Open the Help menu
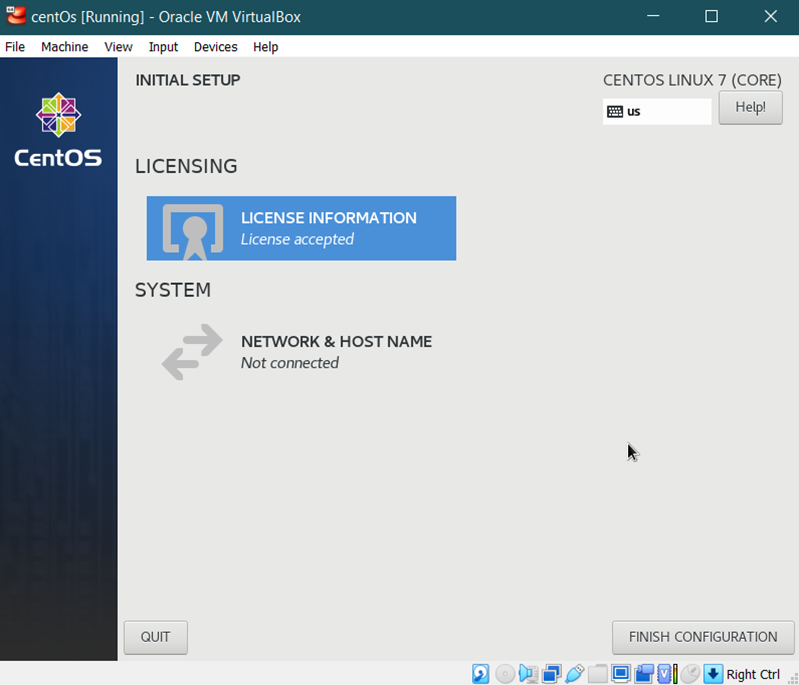 [265, 47]
